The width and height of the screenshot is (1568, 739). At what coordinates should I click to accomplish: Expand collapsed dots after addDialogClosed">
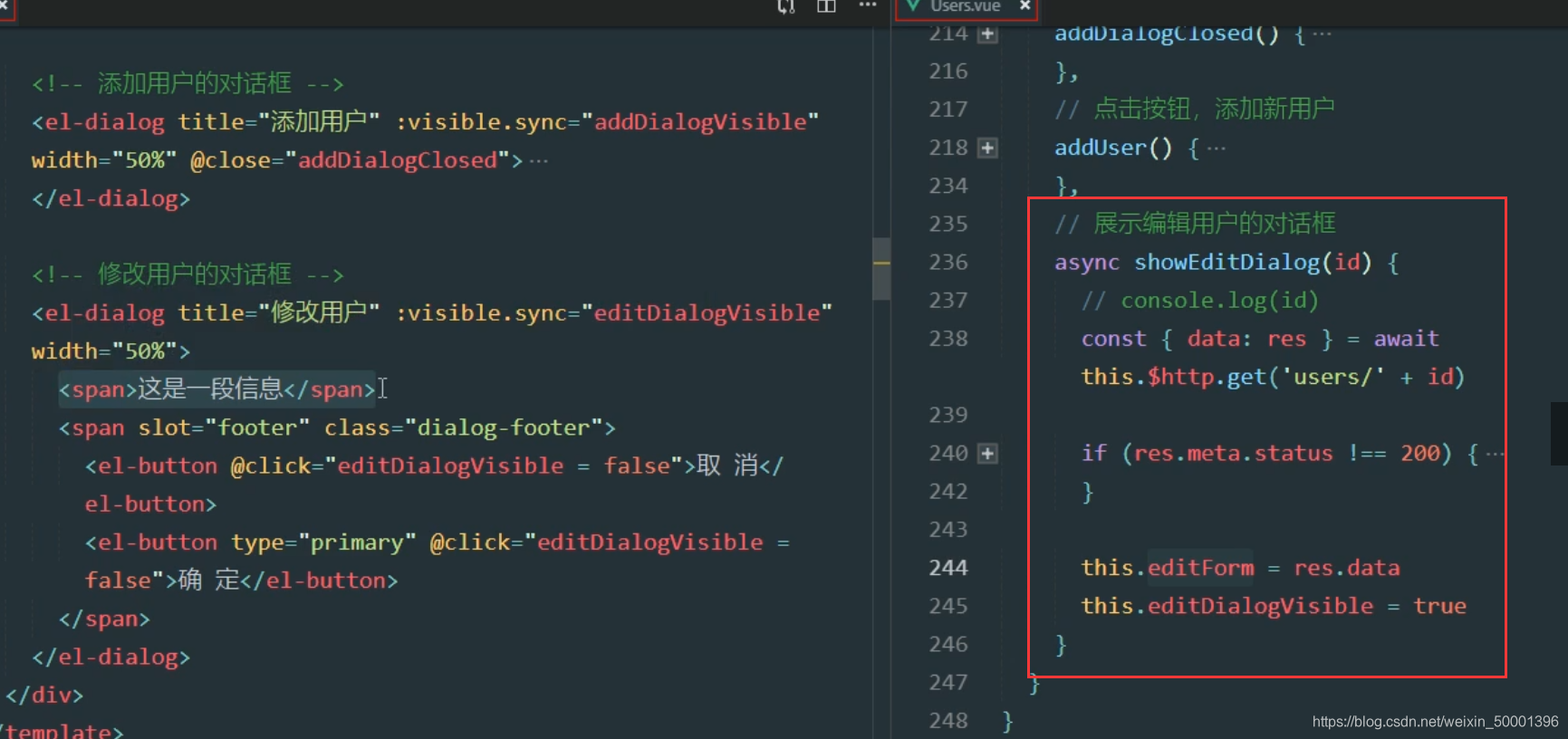[539, 161]
